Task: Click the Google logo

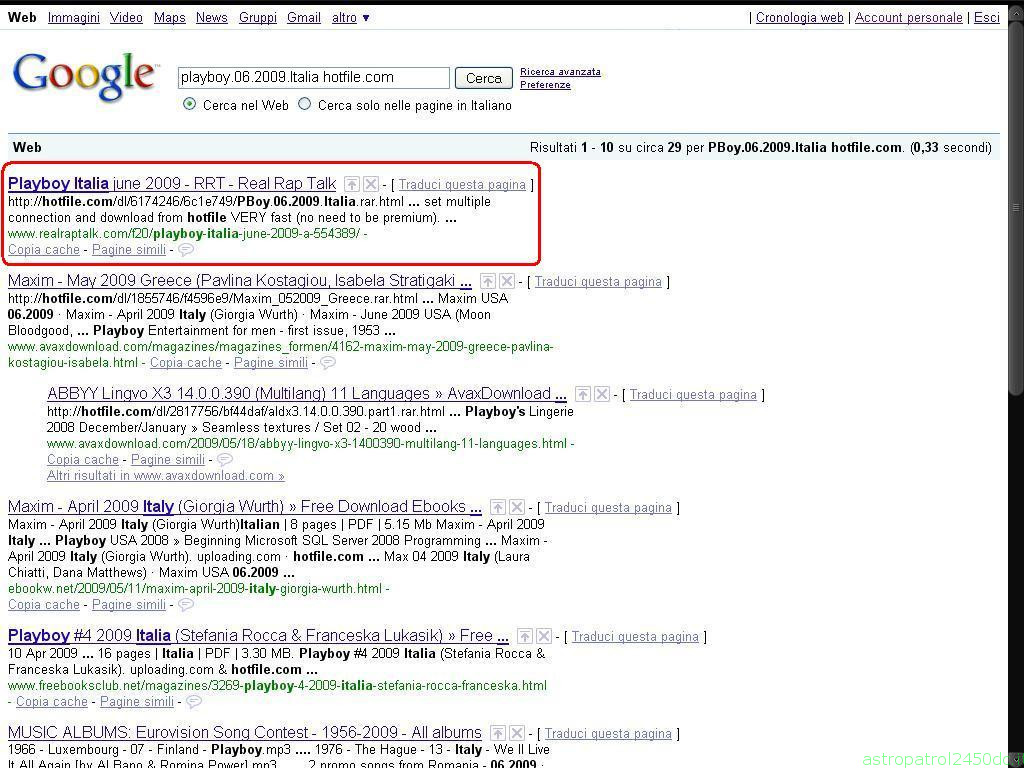Action: 85,77
